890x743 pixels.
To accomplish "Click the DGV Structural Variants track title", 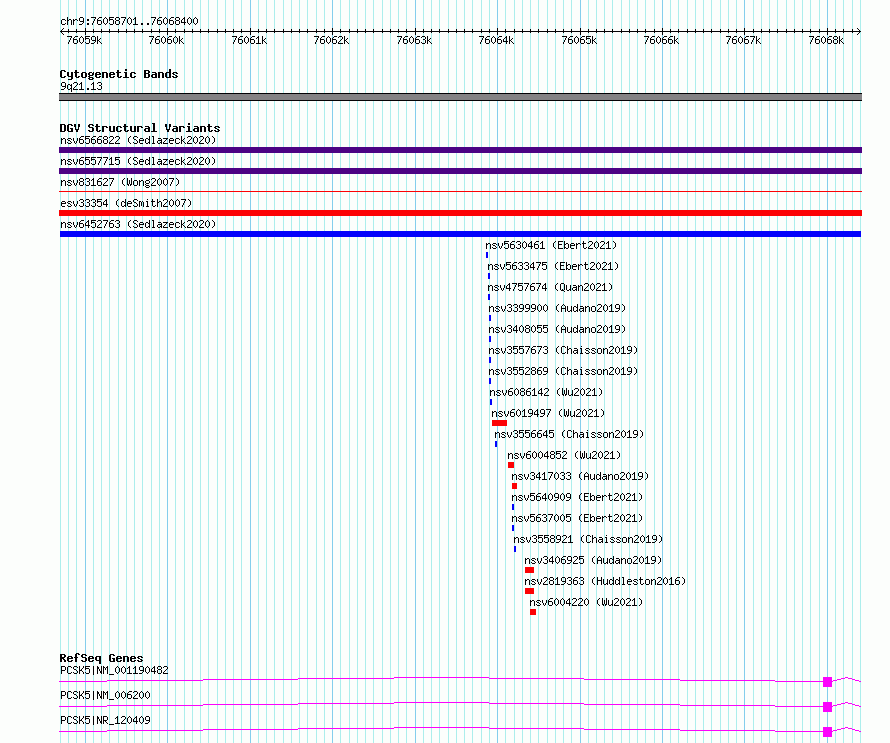I will (140, 128).
